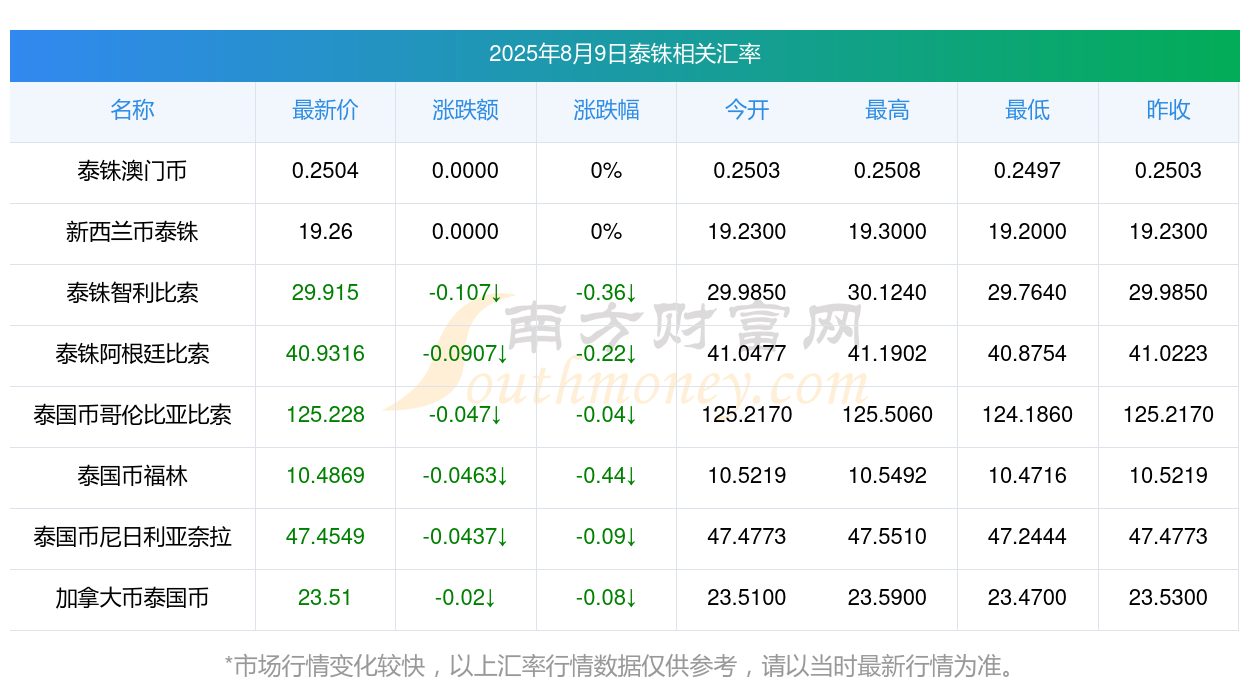Click the 泰铢阿根廷比索 row name
The height and width of the screenshot is (698, 1250).
click(132, 354)
